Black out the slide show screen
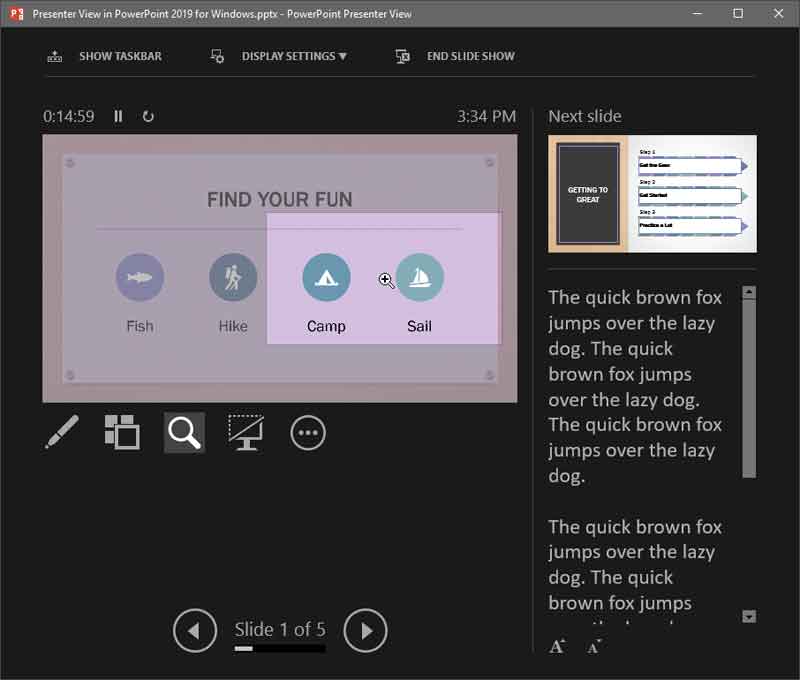The width and height of the screenshot is (800, 680). (x=246, y=432)
